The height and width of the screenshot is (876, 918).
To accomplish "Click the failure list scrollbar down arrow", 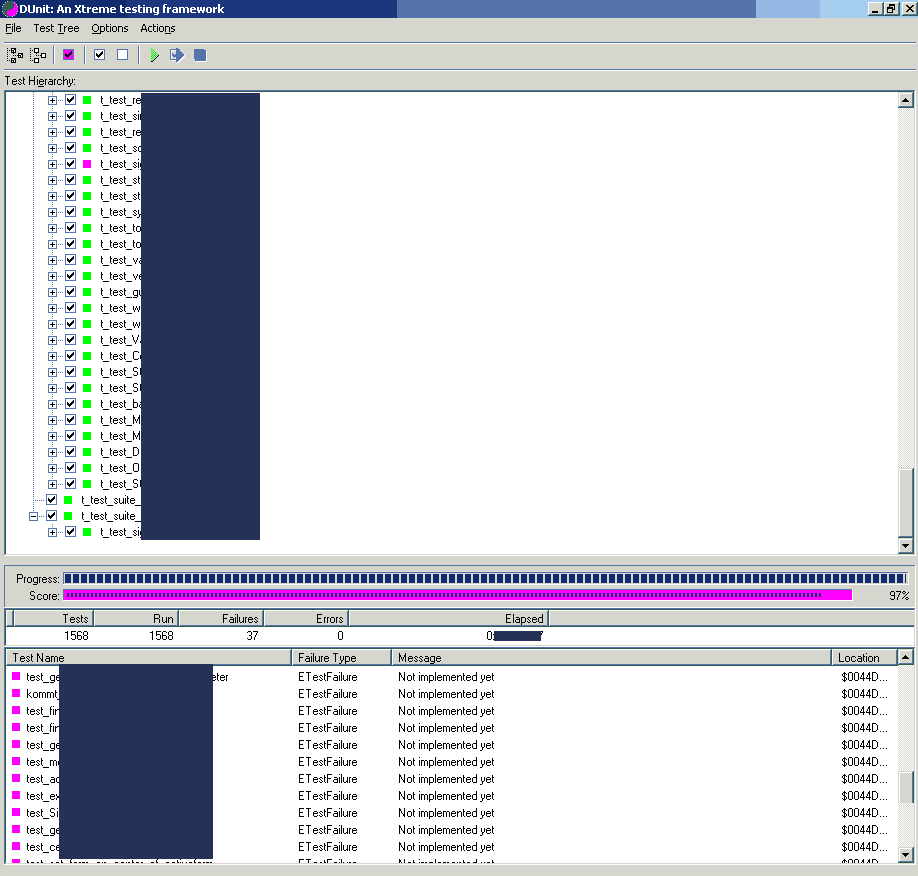I will point(905,854).
